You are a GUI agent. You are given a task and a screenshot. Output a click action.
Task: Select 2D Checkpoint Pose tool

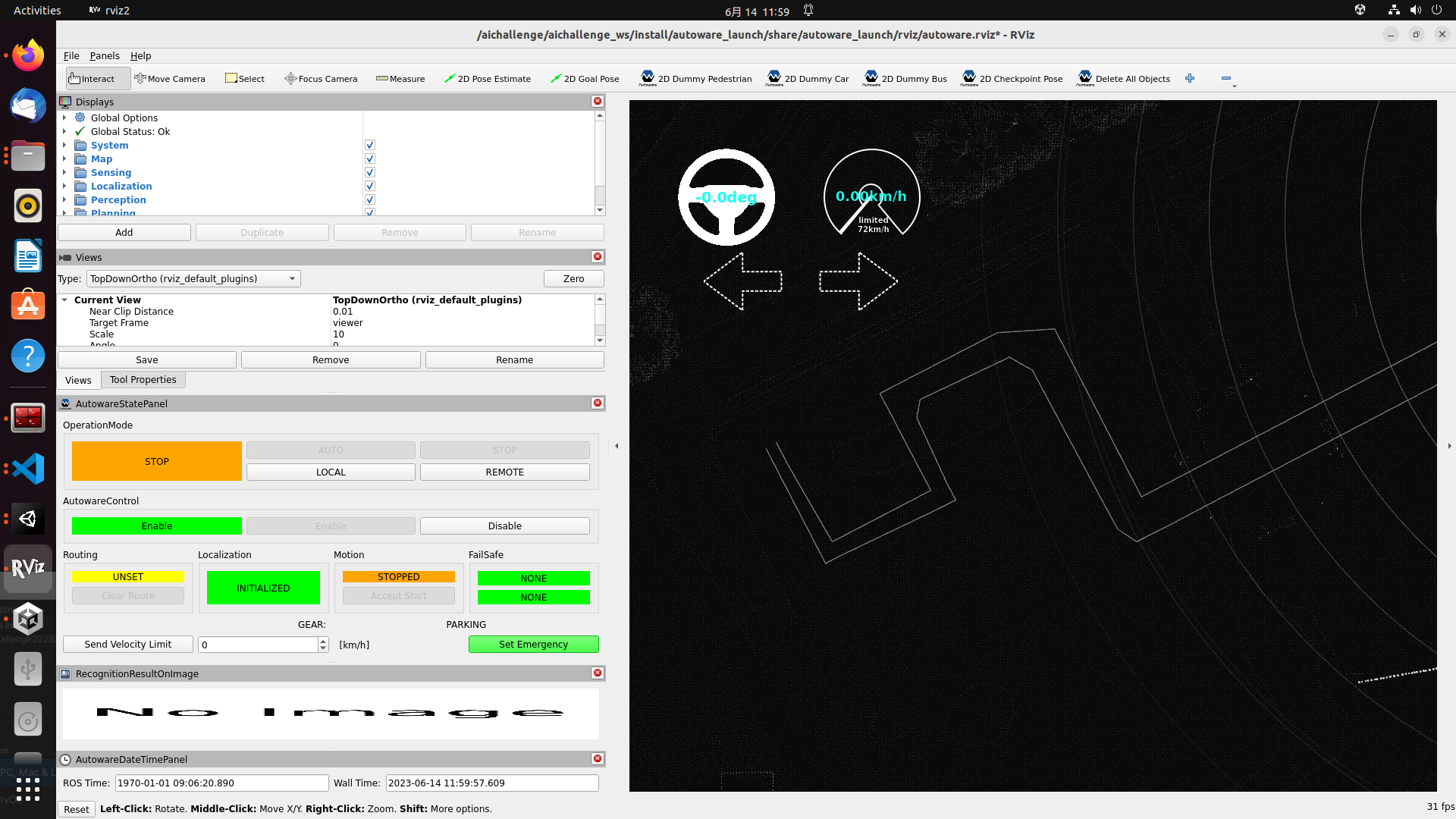[x=1012, y=79]
